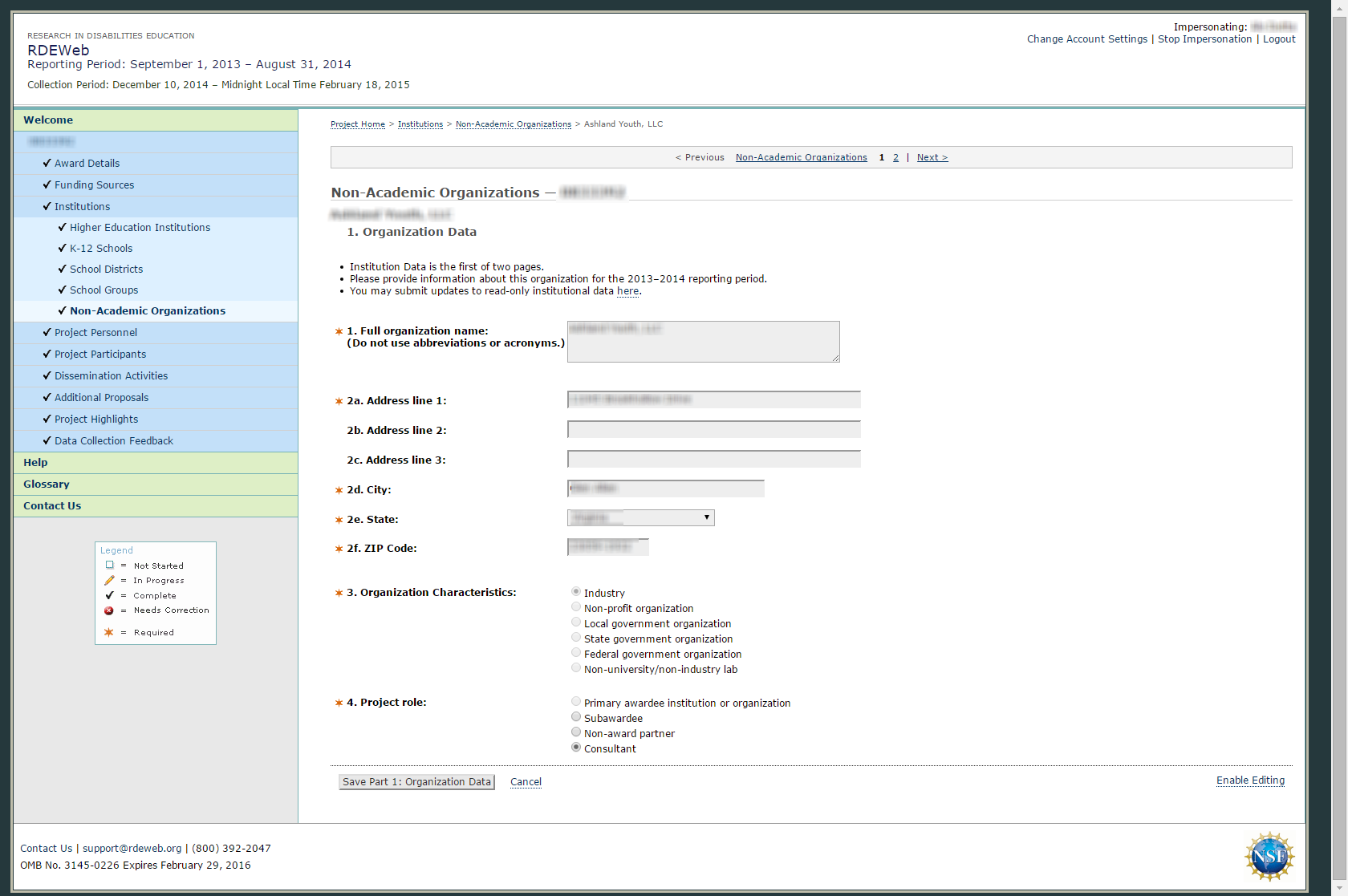Select the Non-profit organization radio button
Image resolution: width=1348 pixels, height=896 pixels.
576,607
